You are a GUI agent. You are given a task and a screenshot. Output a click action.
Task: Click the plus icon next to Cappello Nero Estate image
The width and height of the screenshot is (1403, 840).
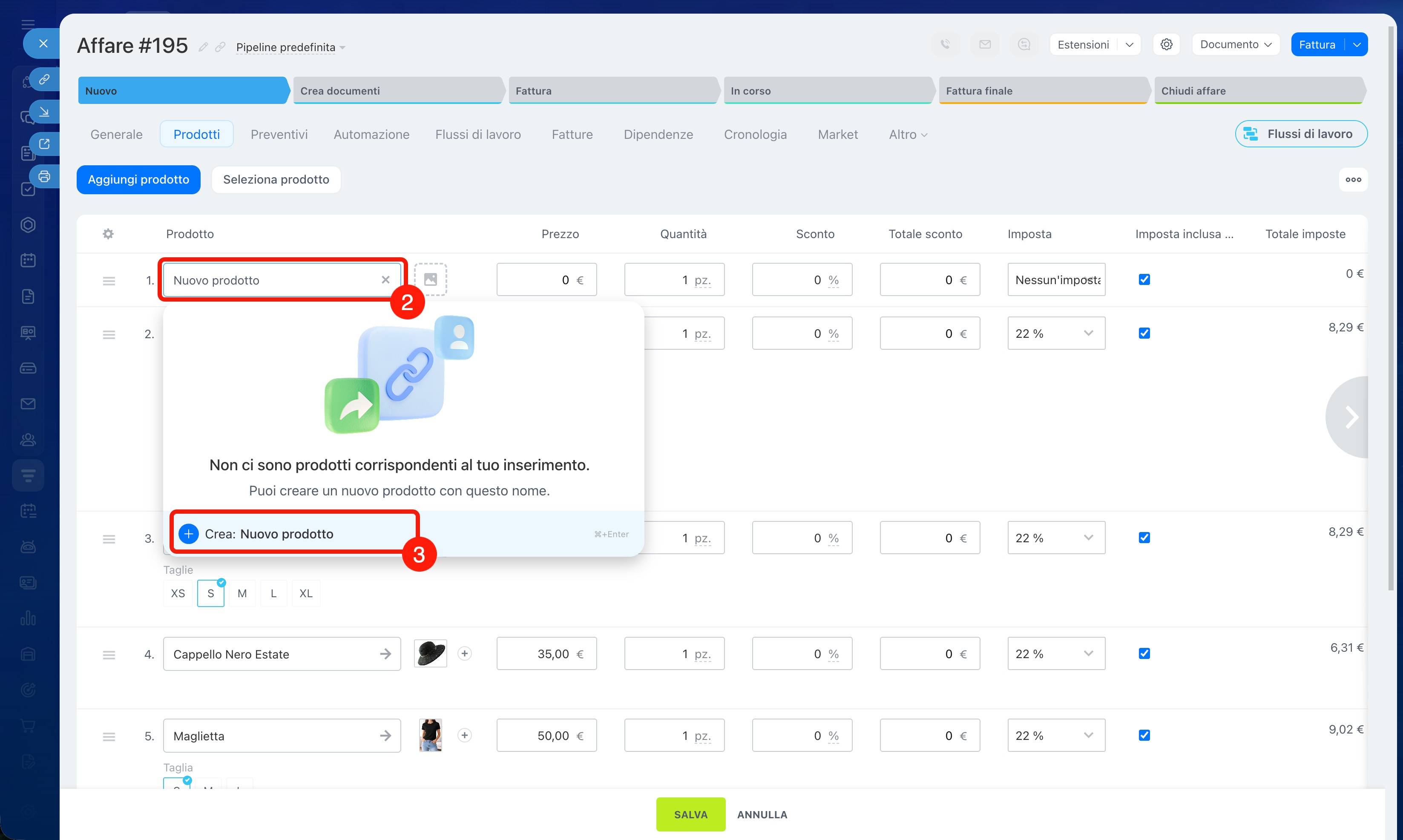(465, 654)
